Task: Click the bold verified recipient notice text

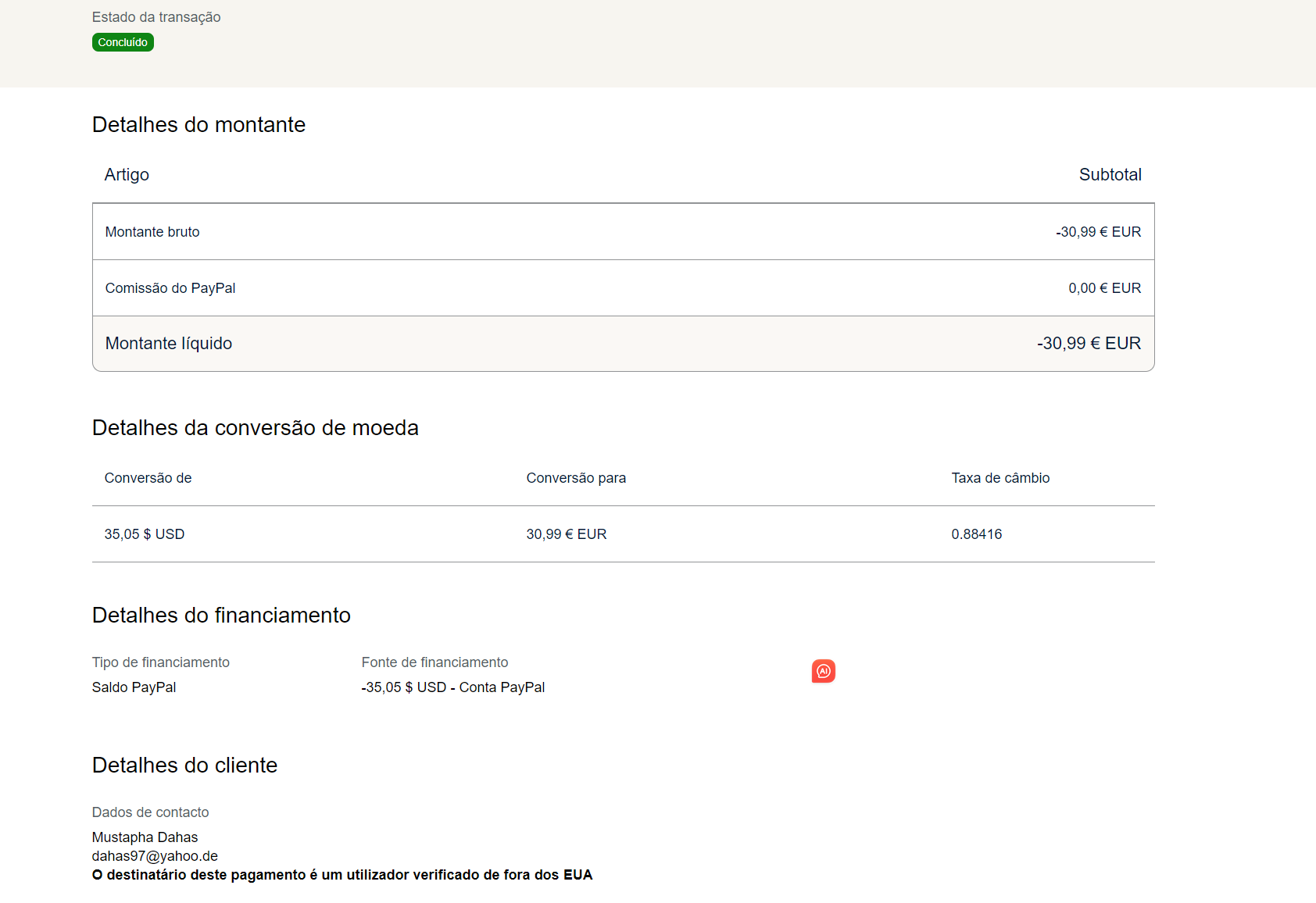Action: pos(342,875)
